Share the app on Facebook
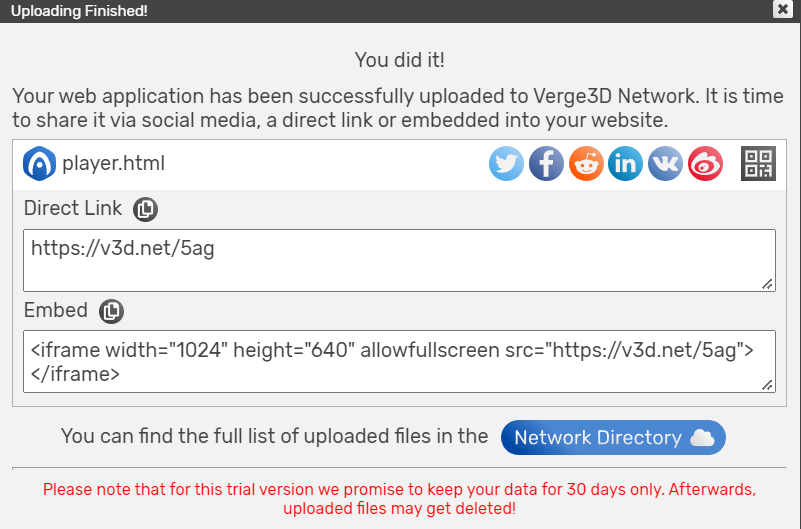Viewport: 801px width, 529px height. [546, 163]
